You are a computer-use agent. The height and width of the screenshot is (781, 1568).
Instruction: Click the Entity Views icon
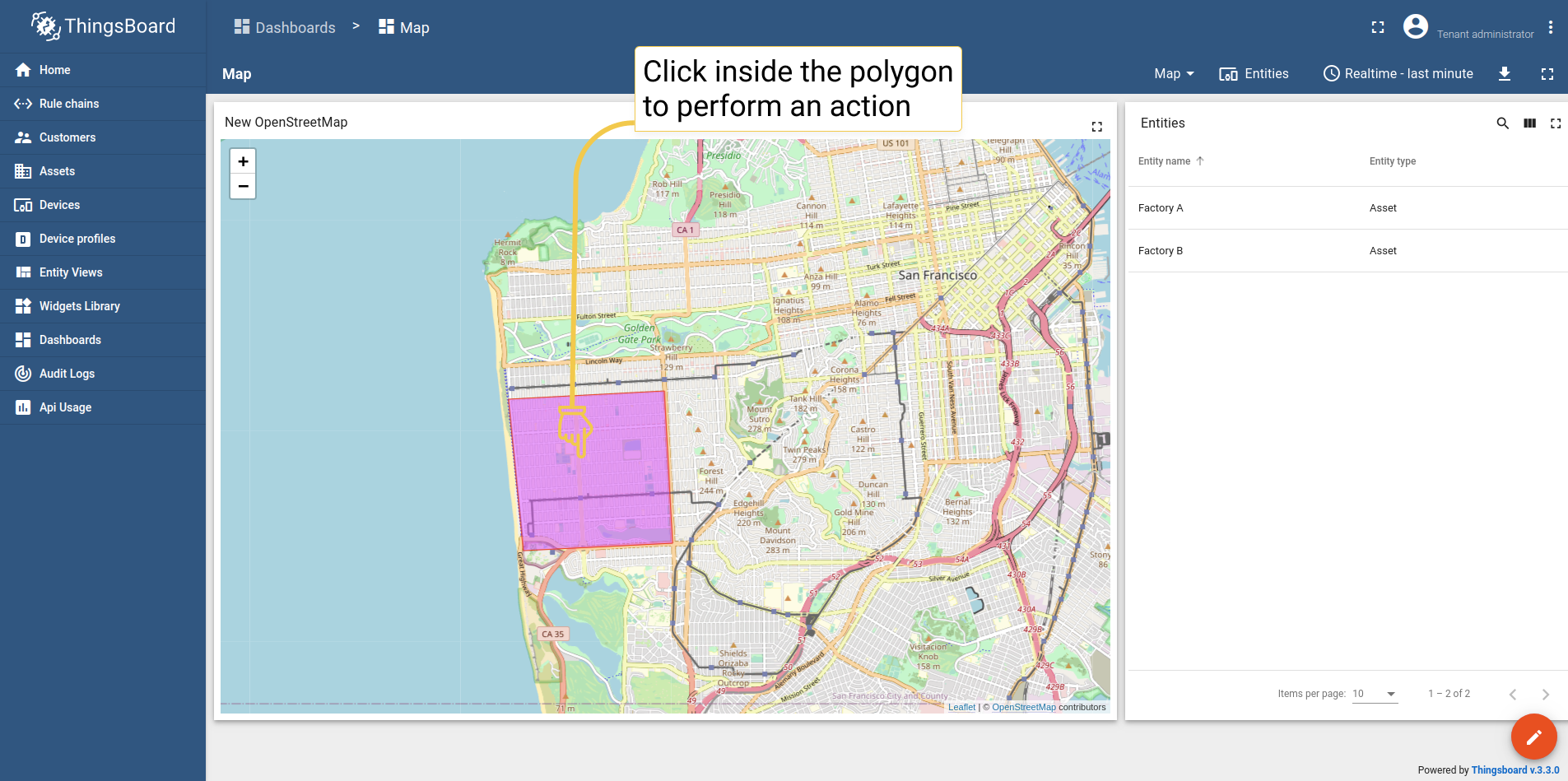click(23, 272)
